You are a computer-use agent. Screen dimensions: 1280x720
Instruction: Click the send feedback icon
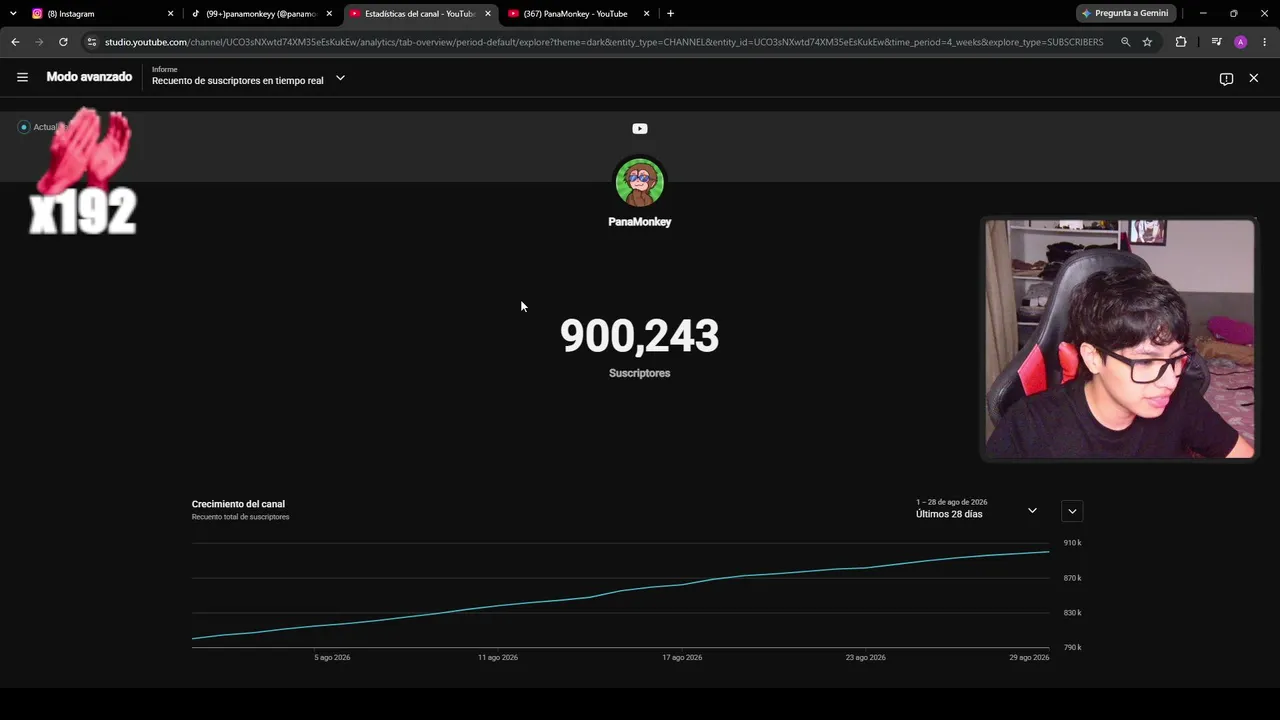tap(1226, 79)
